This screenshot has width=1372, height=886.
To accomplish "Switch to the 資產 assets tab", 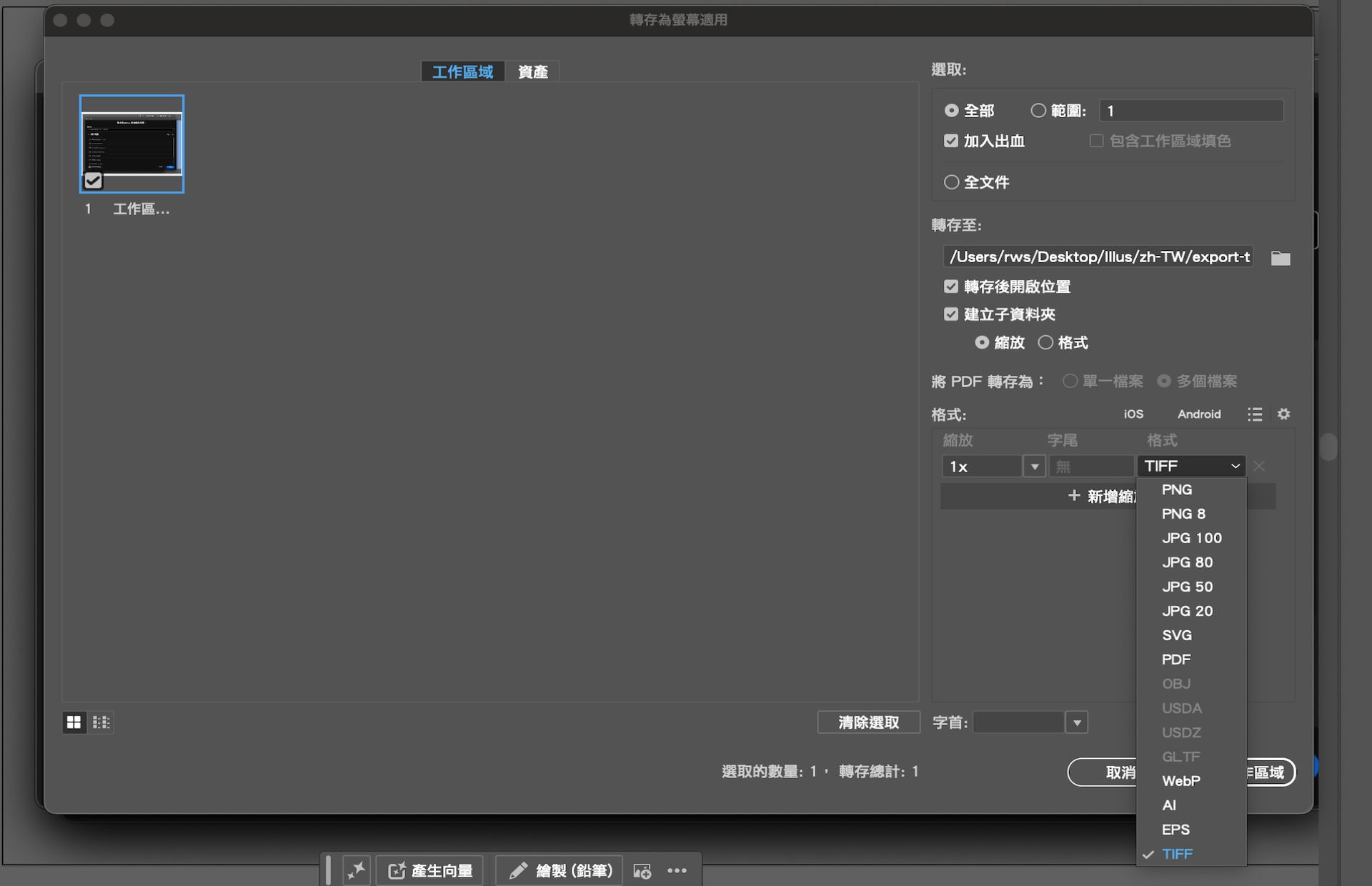I will [532, 72].
